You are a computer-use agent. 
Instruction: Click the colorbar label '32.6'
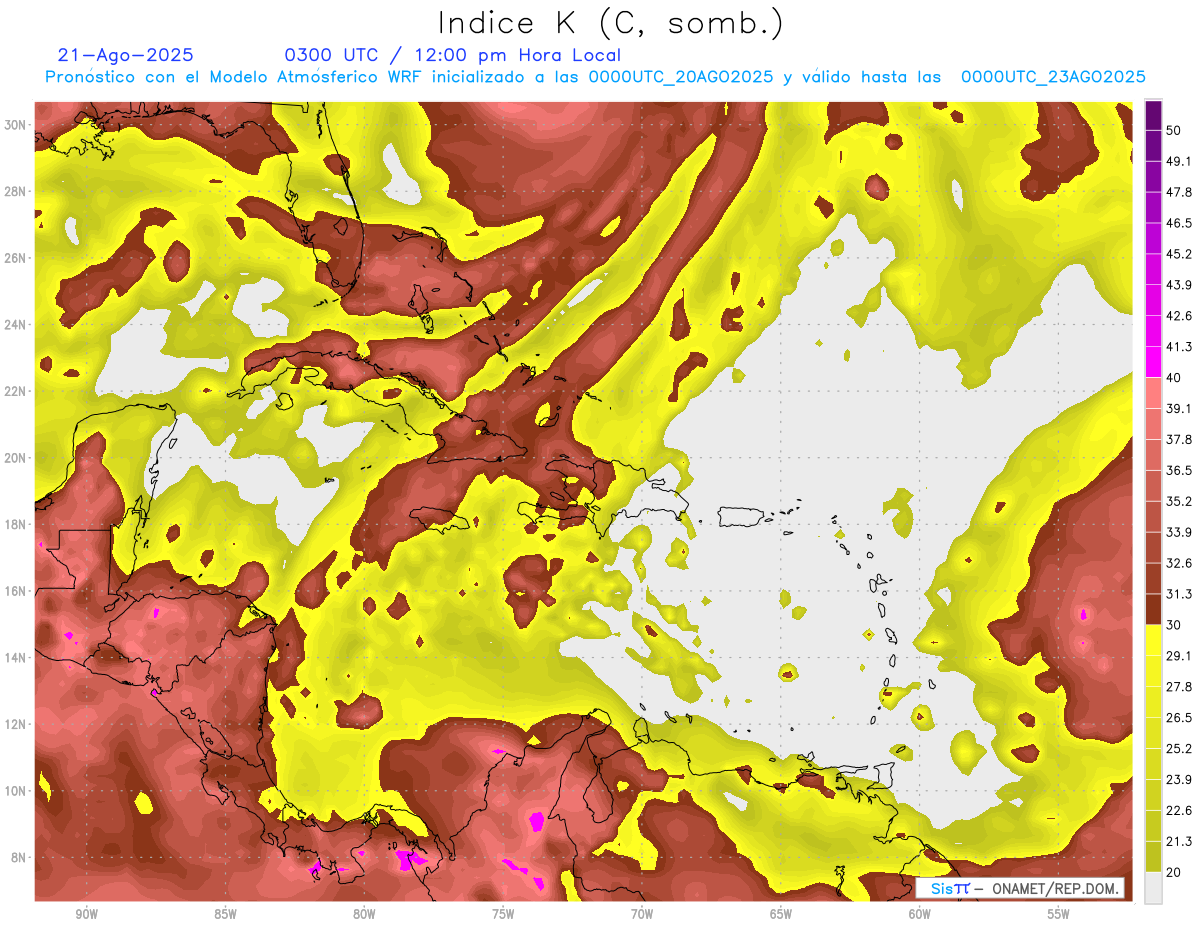tap(1179, 563)
